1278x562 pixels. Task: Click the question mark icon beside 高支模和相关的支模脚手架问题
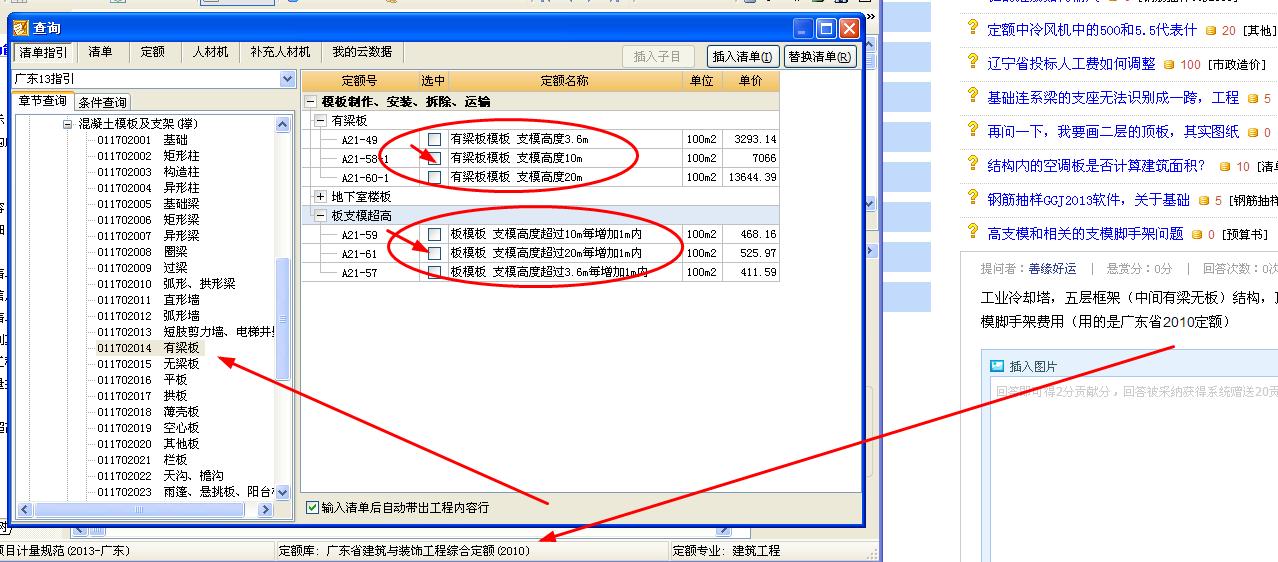coord(972,232)
